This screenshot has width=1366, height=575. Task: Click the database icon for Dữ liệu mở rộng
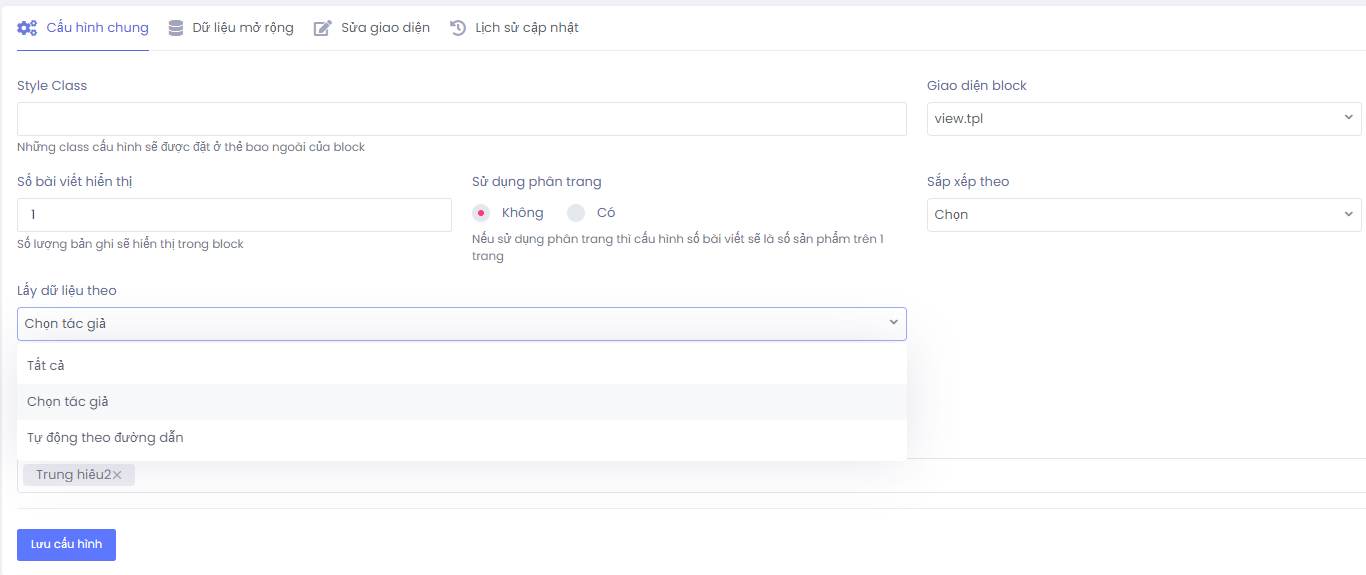(176, 28)
